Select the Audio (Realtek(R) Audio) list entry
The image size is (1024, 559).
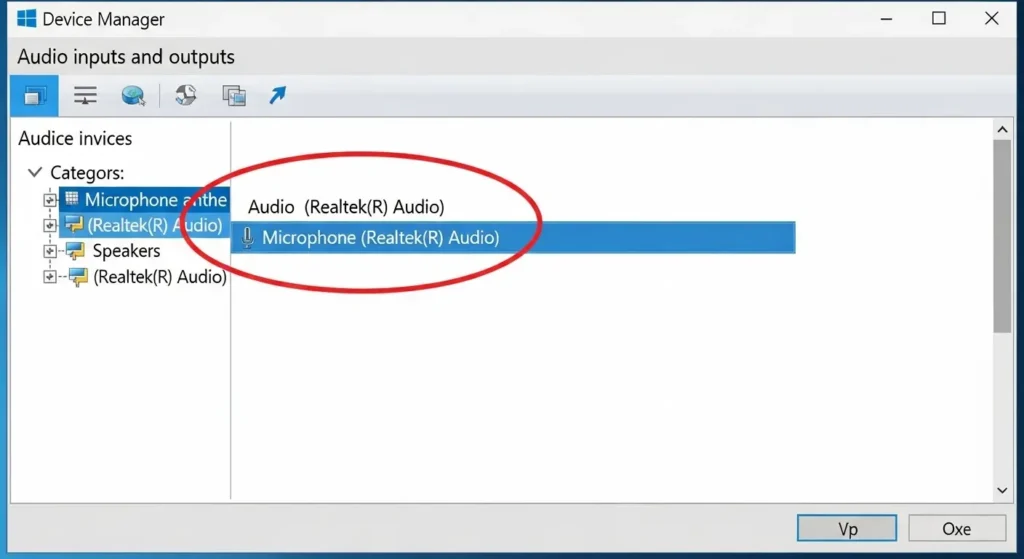coord(346,207)
